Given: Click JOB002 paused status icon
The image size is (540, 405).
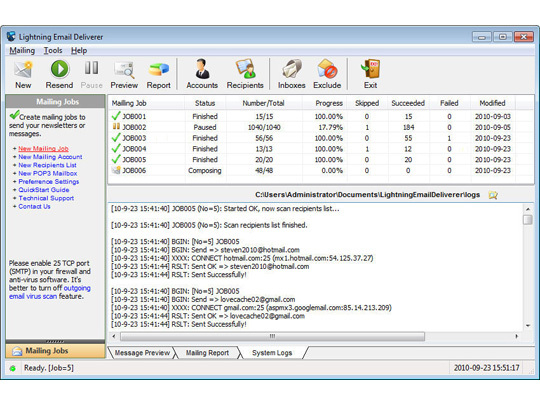Looking at the screenshot, I should click(116, 127).
